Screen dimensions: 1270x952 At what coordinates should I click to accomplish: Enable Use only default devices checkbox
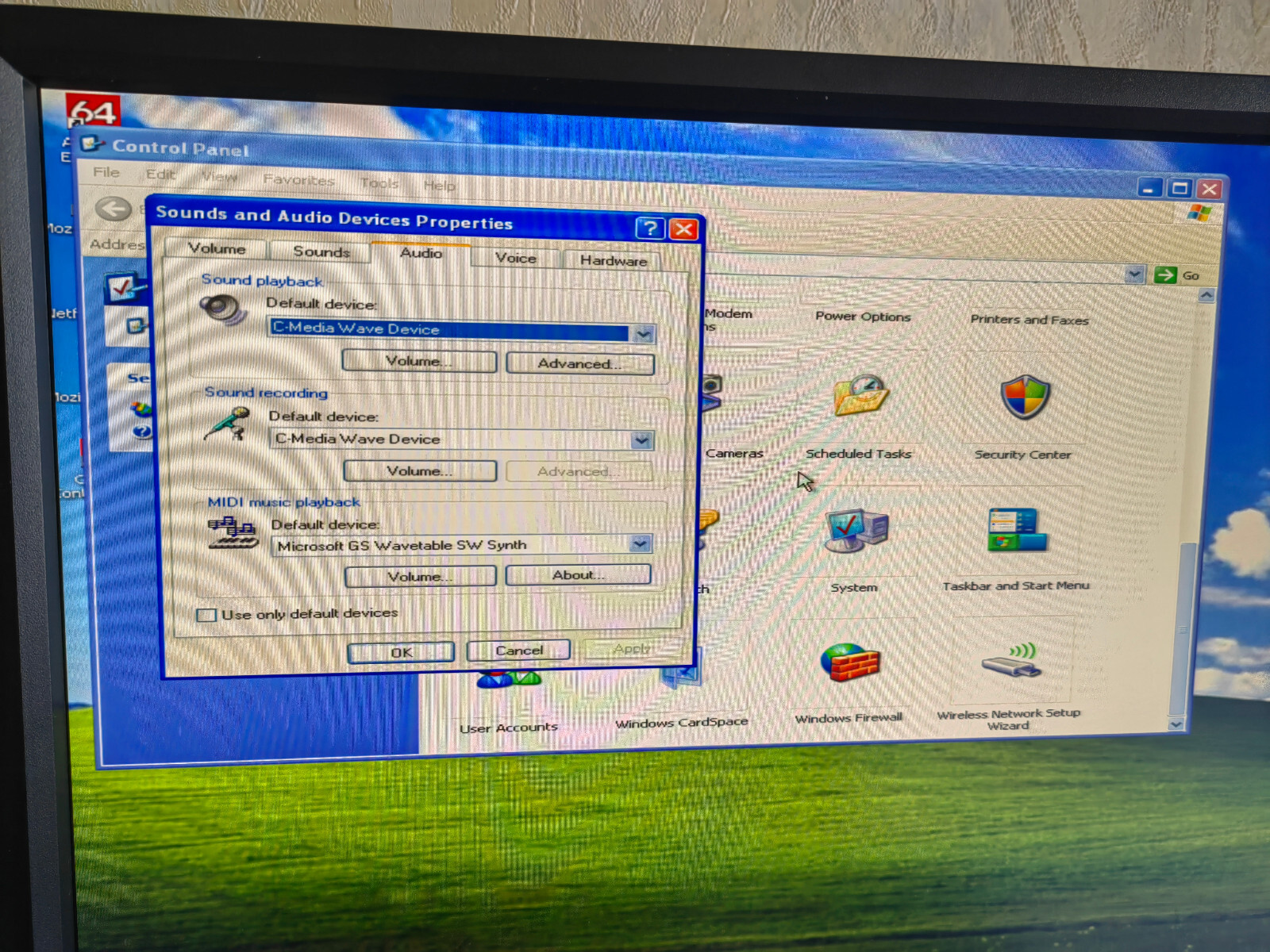[x=206, y=615]
